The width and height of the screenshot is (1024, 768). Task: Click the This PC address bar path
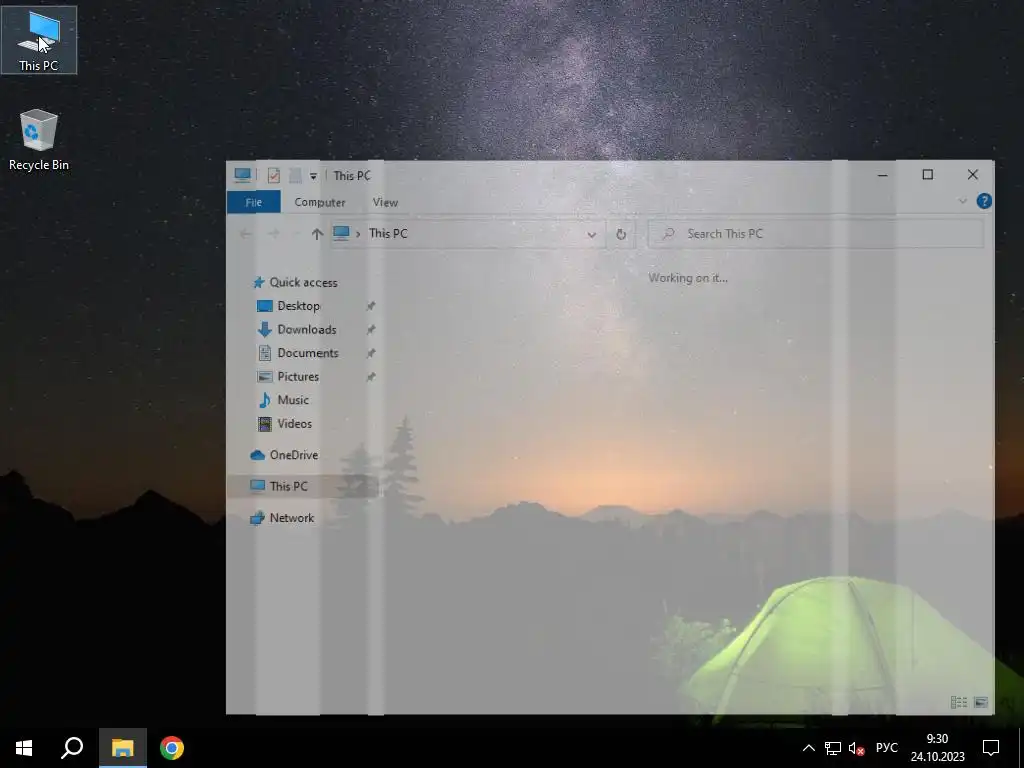[388, 233]
